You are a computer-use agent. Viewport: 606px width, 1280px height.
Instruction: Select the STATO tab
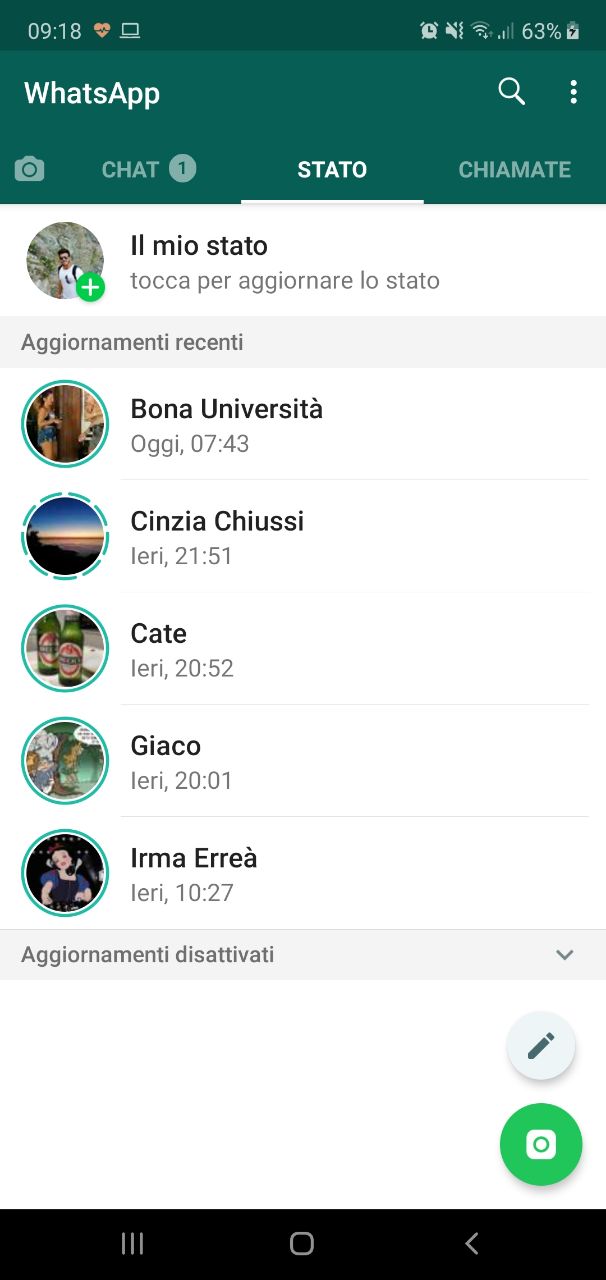(x=332, y=169)
